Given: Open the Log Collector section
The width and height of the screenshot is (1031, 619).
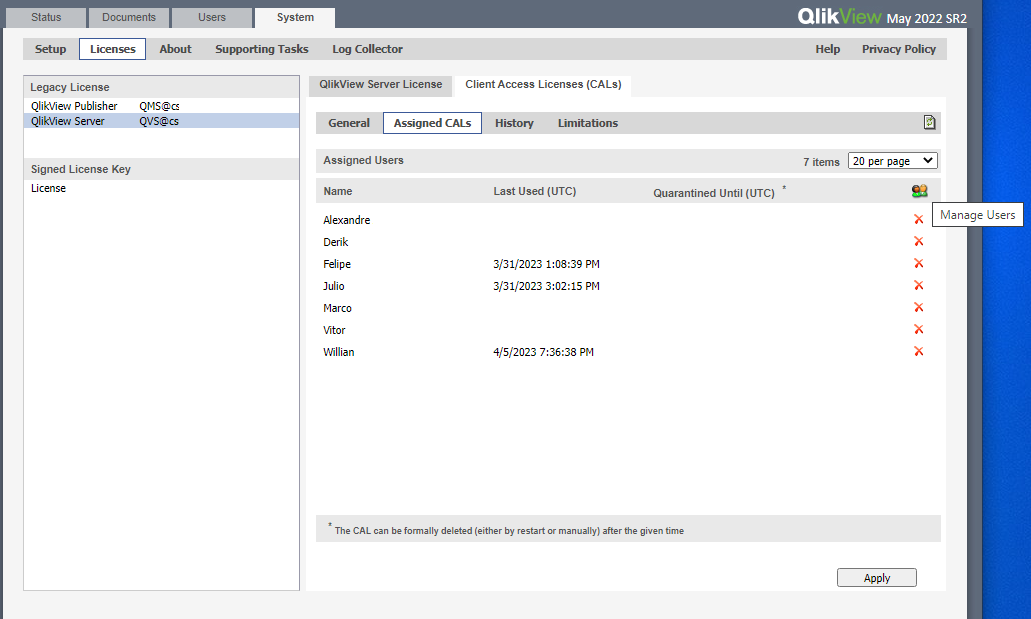Looking at the screenshot, I should pyautogui.click(x=368, y=49).
